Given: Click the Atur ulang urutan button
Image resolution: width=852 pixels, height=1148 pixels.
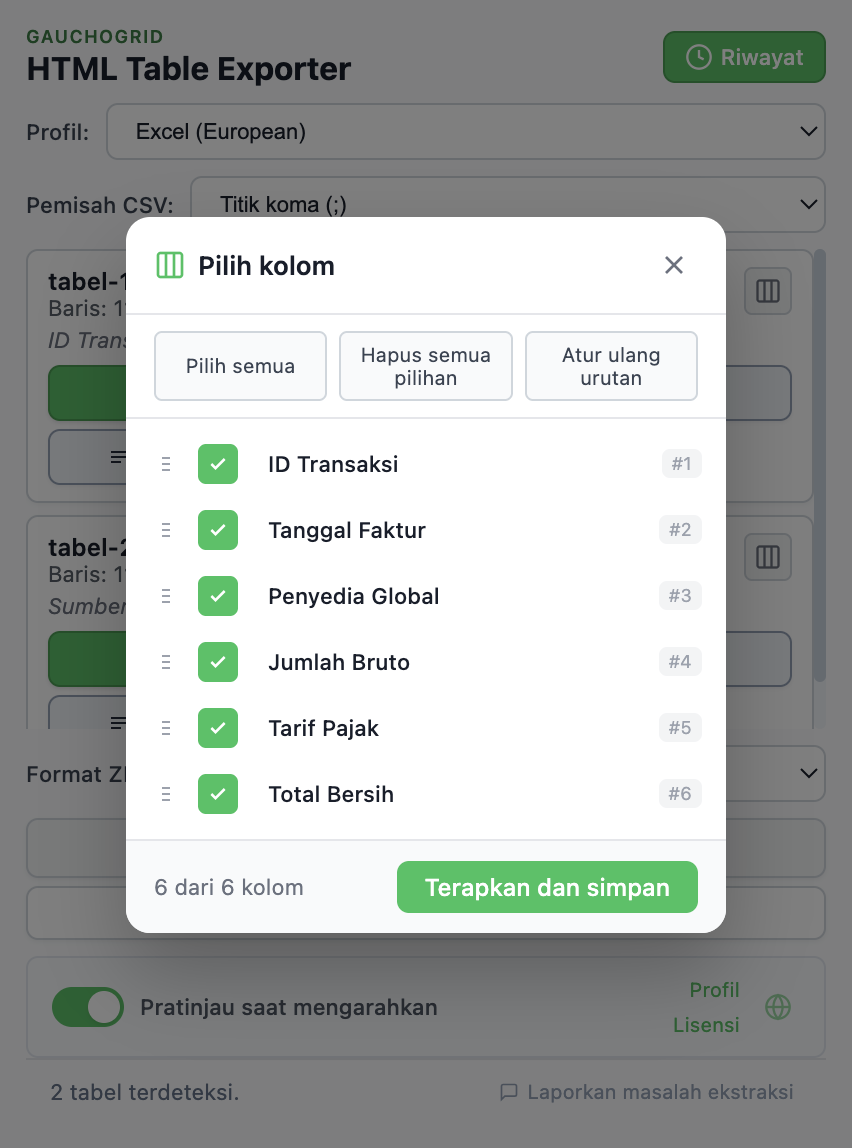Looking at the screenshot, I should click(x=611, y=366).
